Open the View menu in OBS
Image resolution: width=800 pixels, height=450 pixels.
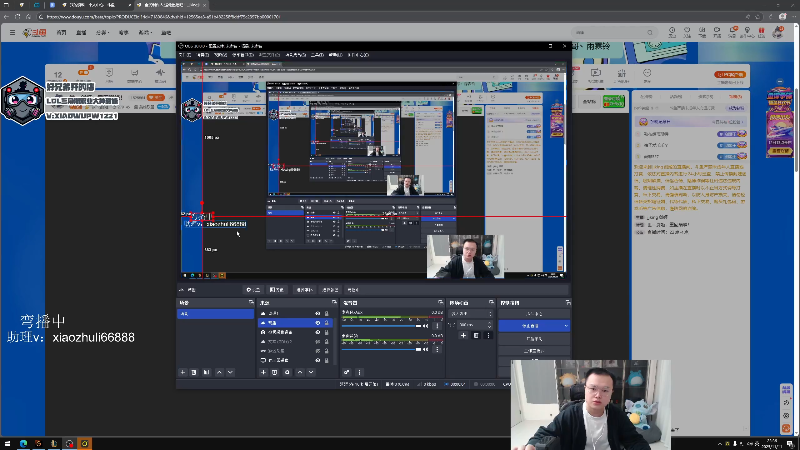220,55
